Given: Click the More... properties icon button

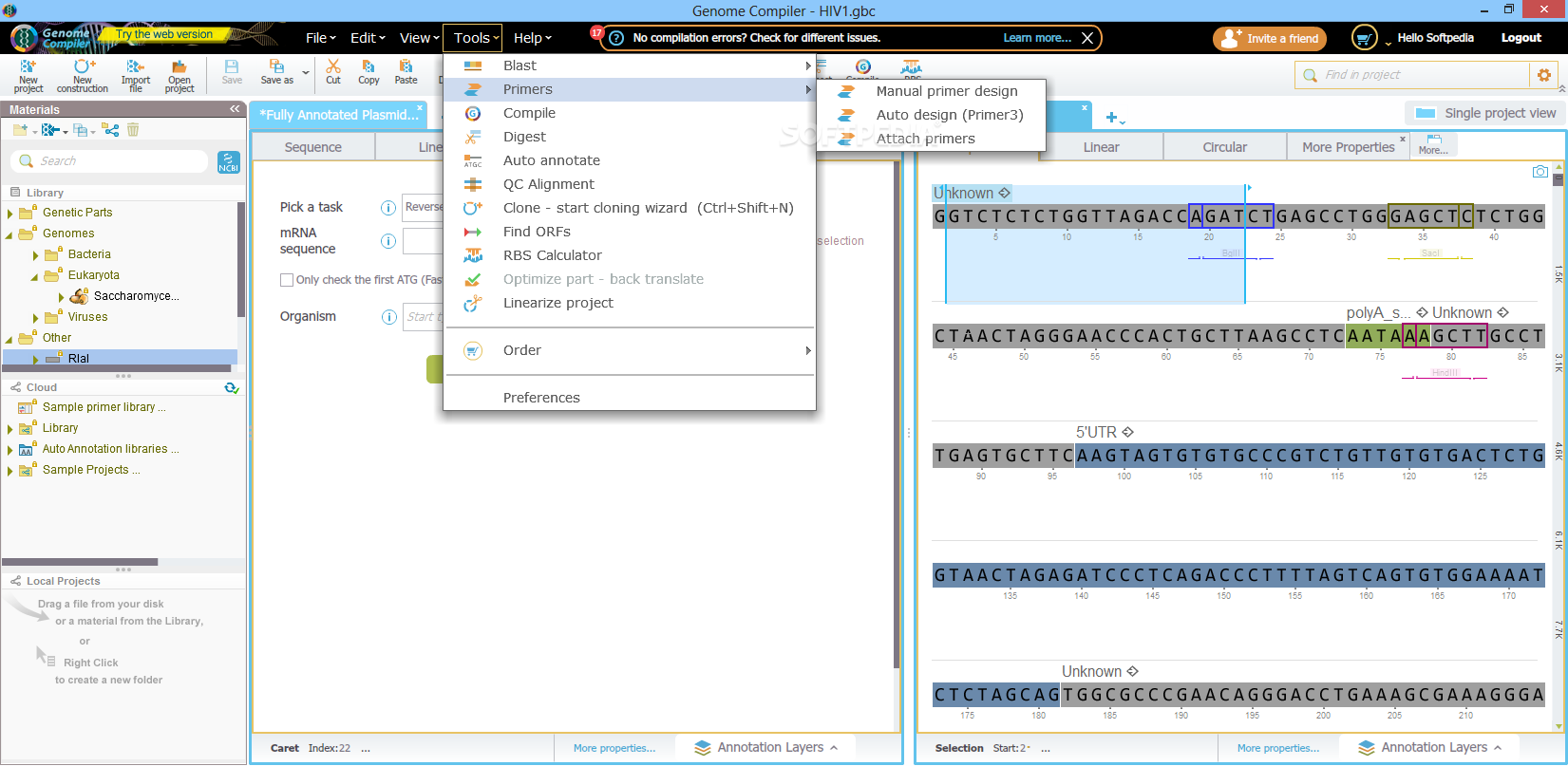Looking at the screenshot, I should click(1434, 145).
